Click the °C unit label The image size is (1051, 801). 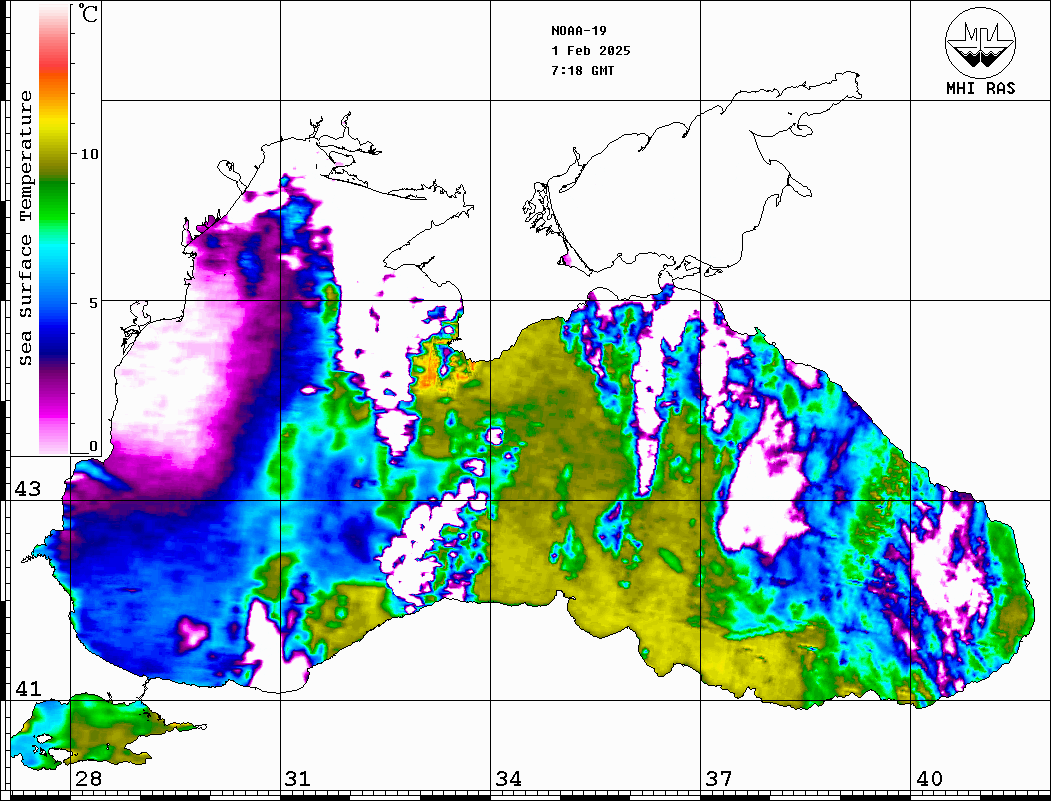[x=87, y=13]
